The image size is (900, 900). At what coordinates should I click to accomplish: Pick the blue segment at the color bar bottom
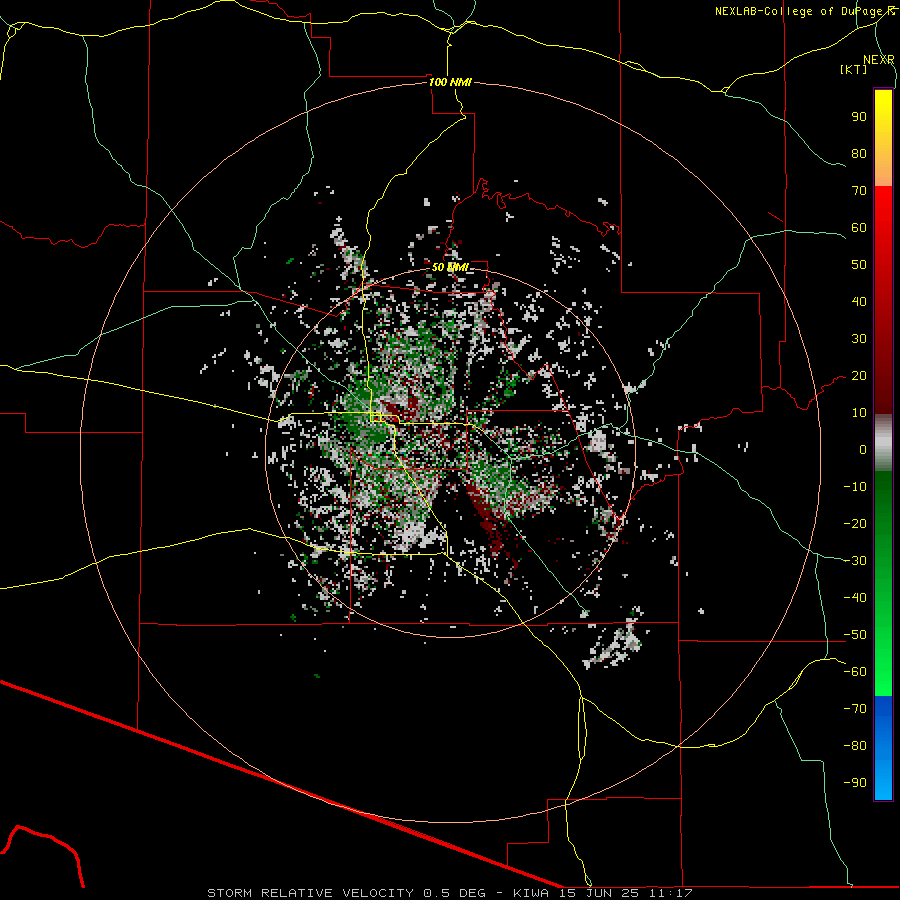pyautogui.click(x=883, y=748)
